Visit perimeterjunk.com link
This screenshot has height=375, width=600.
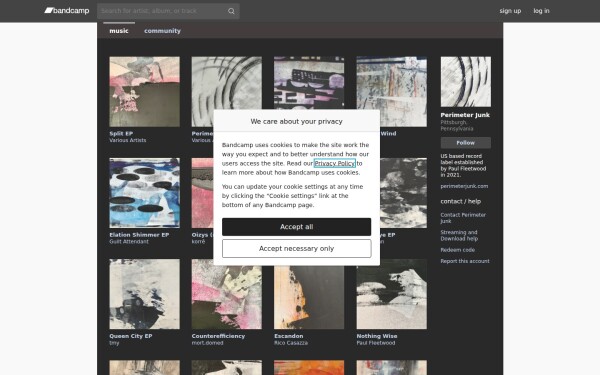click(464, 186)
